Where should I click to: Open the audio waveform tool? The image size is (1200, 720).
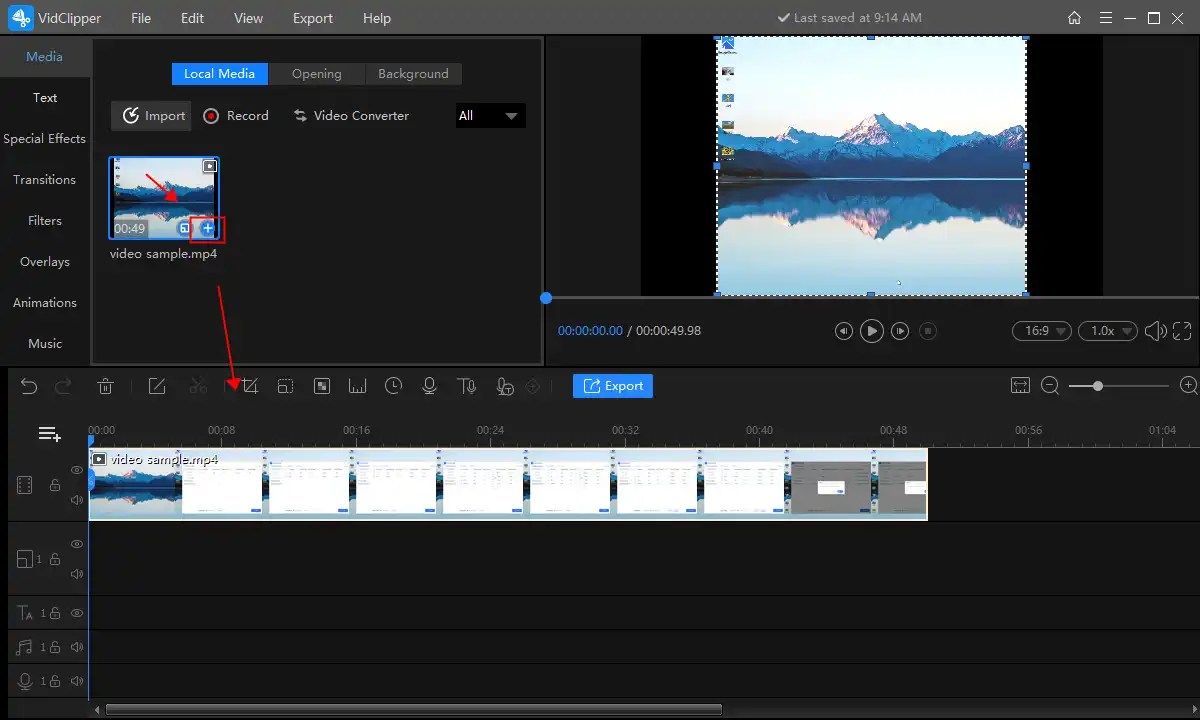(357, 386)
